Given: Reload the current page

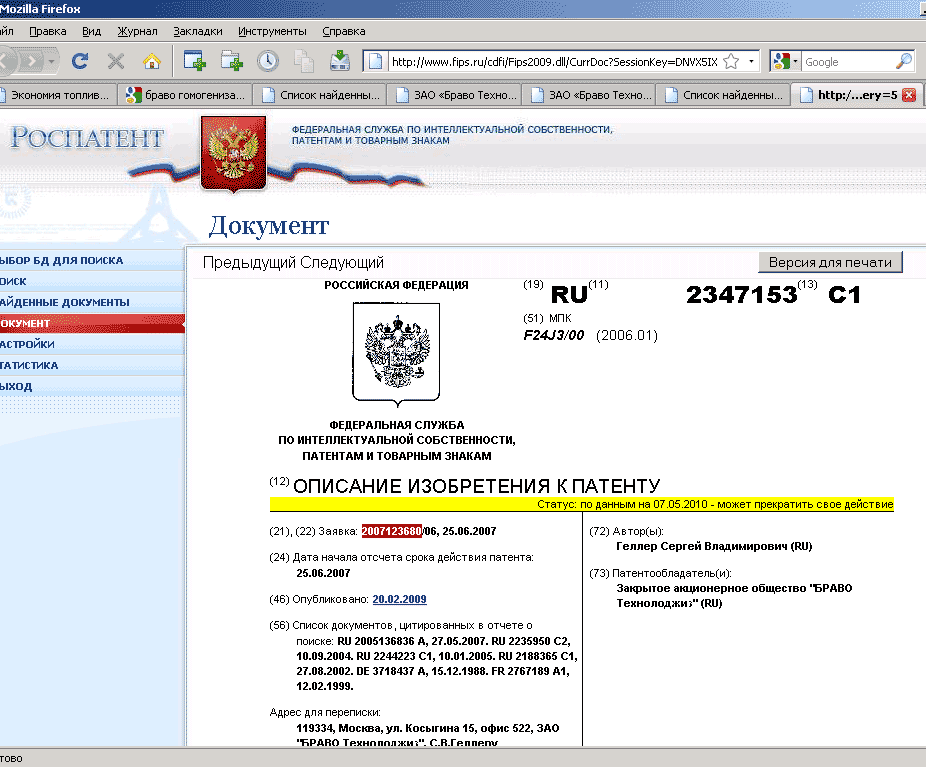Looking at the screenshot, I should 80,61.
